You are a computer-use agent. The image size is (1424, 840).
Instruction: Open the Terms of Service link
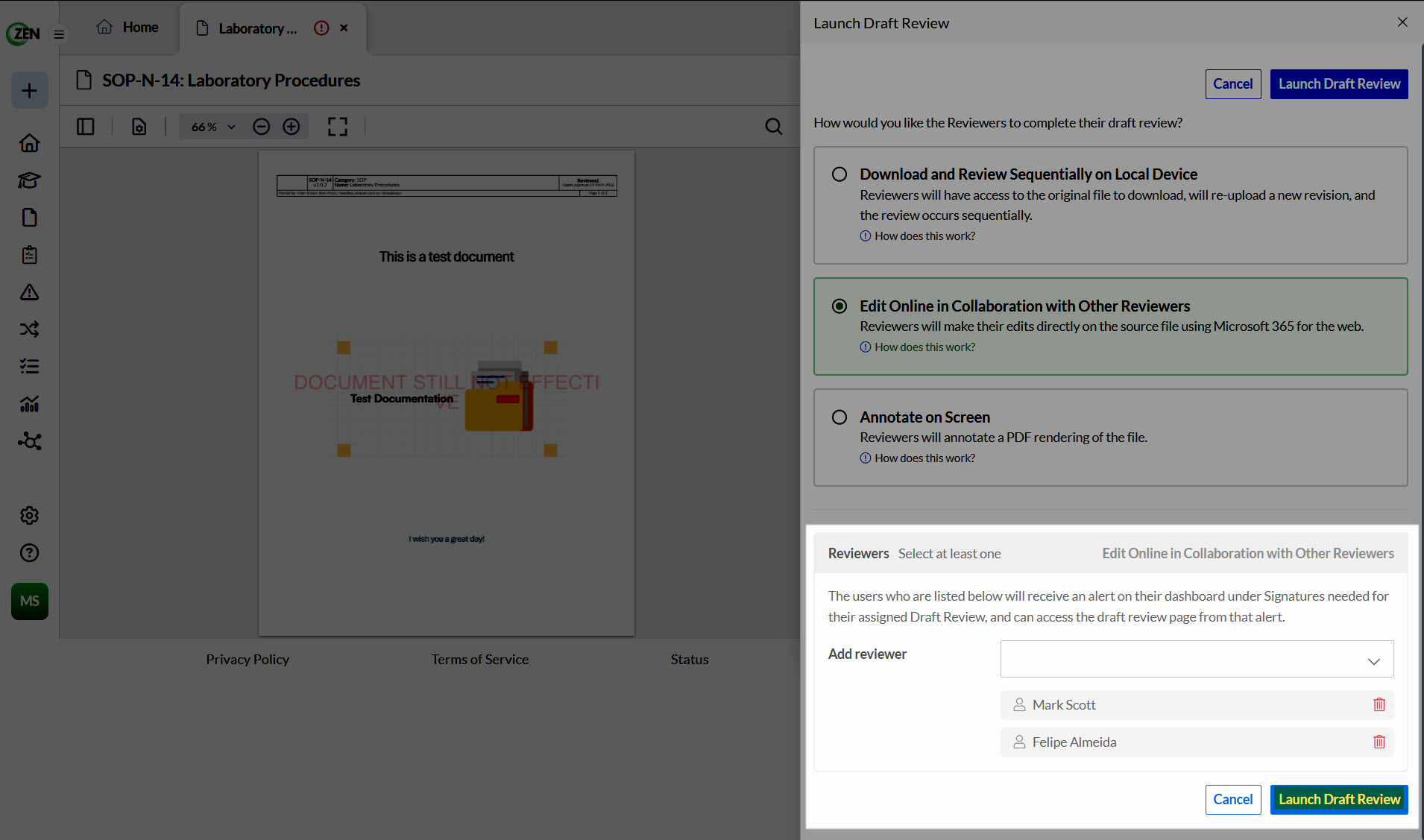click(x=480, y=660)
